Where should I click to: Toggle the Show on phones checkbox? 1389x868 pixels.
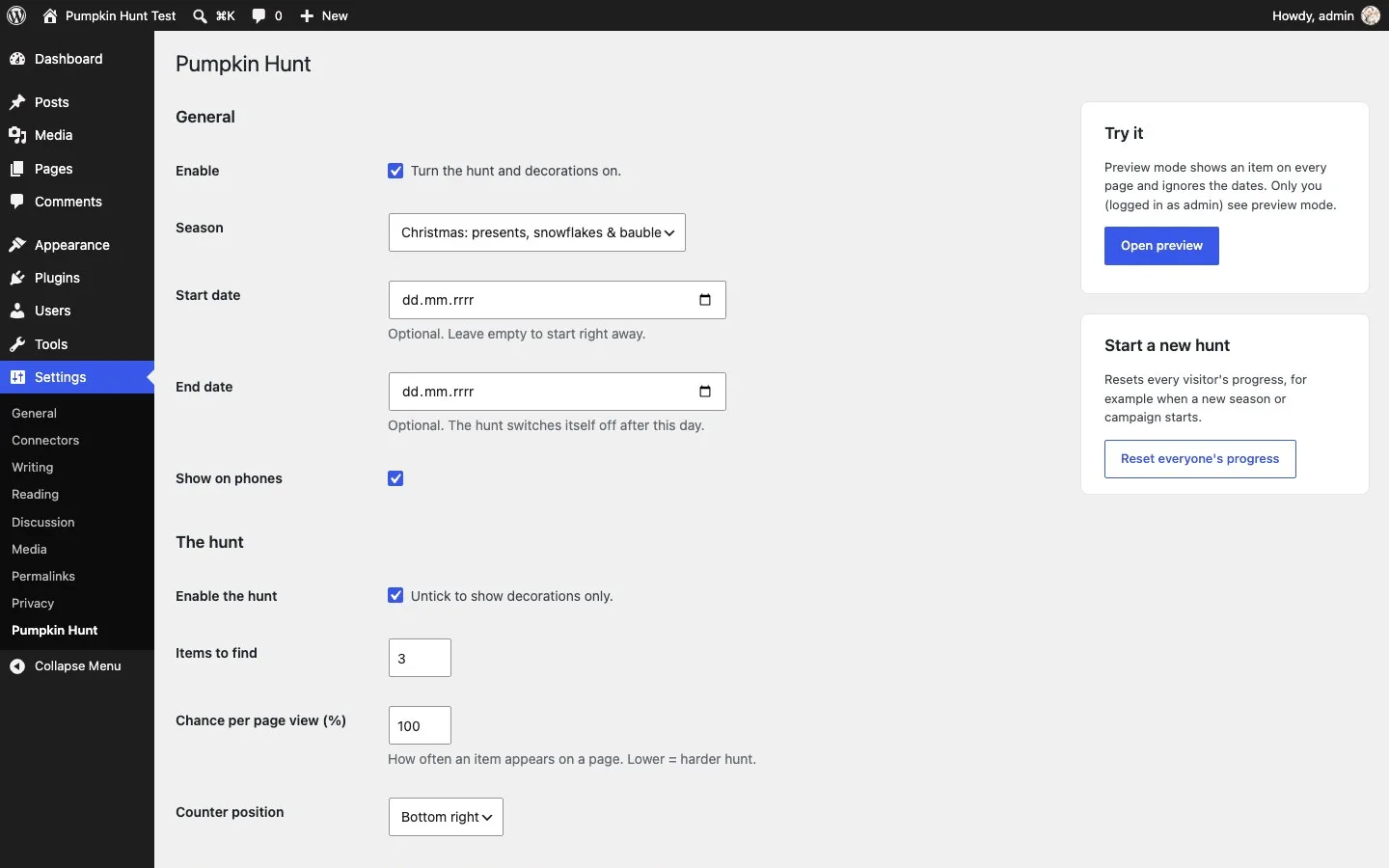(395, 478)
